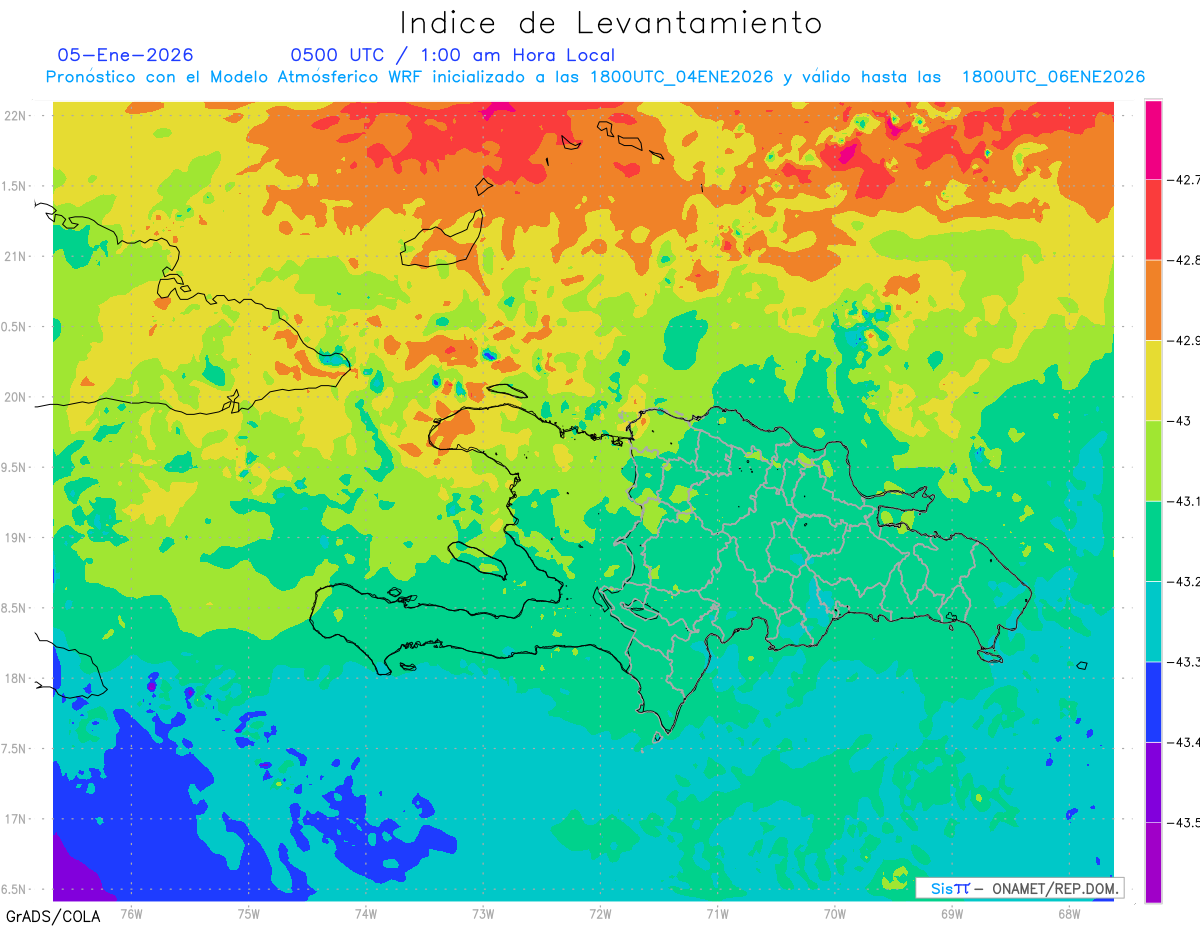Click the '22N' latitude label
1200x927 pixels.
pos(16,115)
